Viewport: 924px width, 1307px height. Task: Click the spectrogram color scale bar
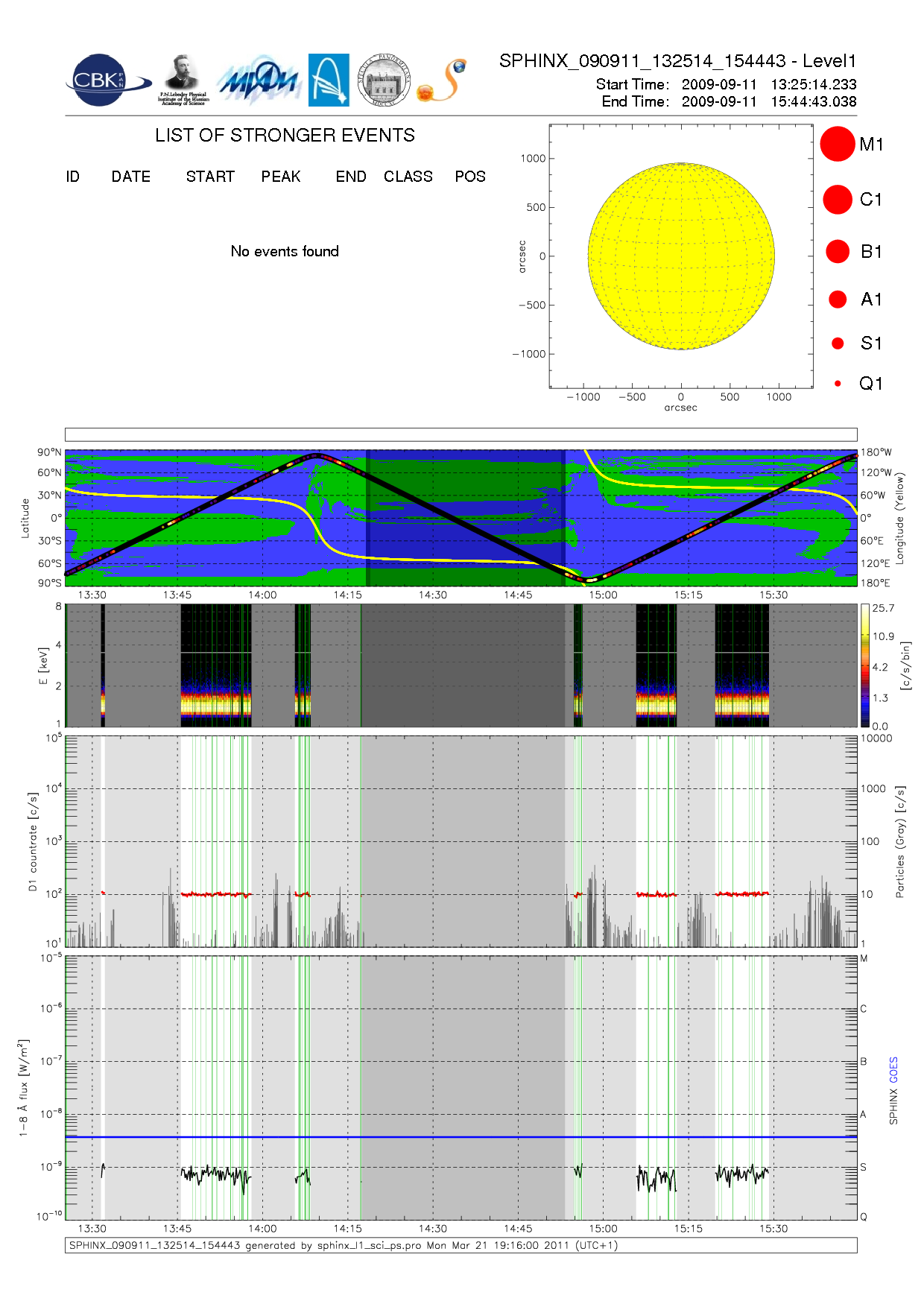[x=864, y=665]
